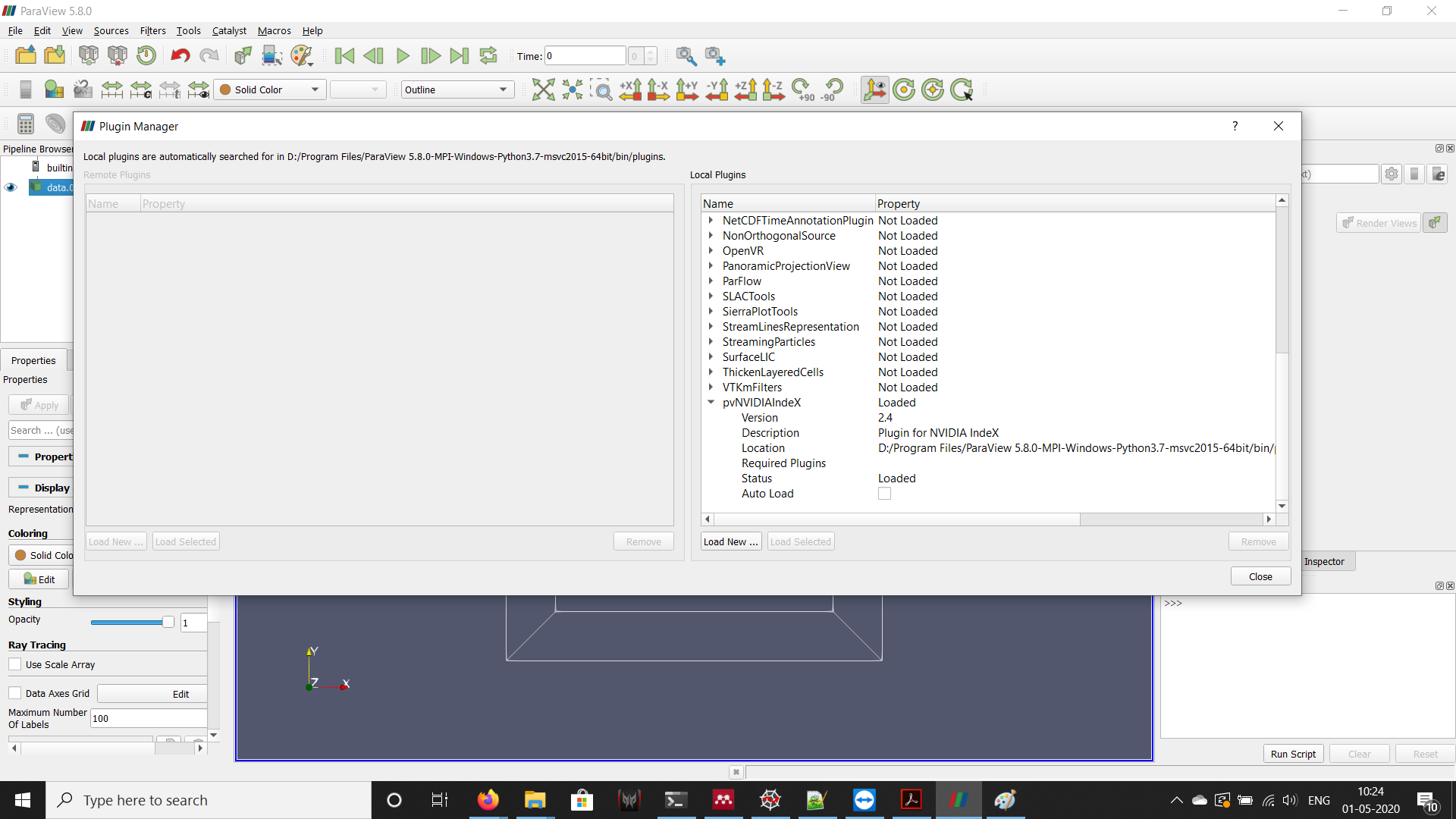This screenshot has width=1456, height=819.
Task: Expand the NetCDFTimeAnnotationPlugin entry
Action: click(711, 221)
